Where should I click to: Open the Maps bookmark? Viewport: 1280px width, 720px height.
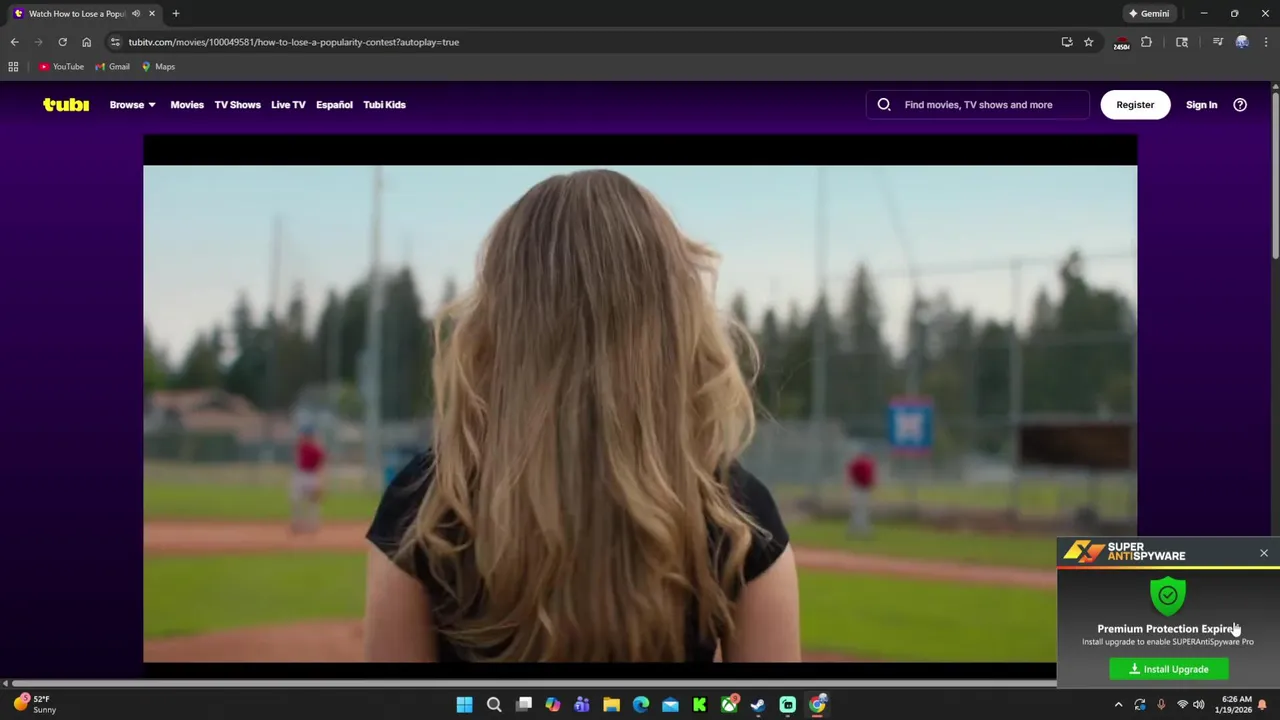point(158,67)
